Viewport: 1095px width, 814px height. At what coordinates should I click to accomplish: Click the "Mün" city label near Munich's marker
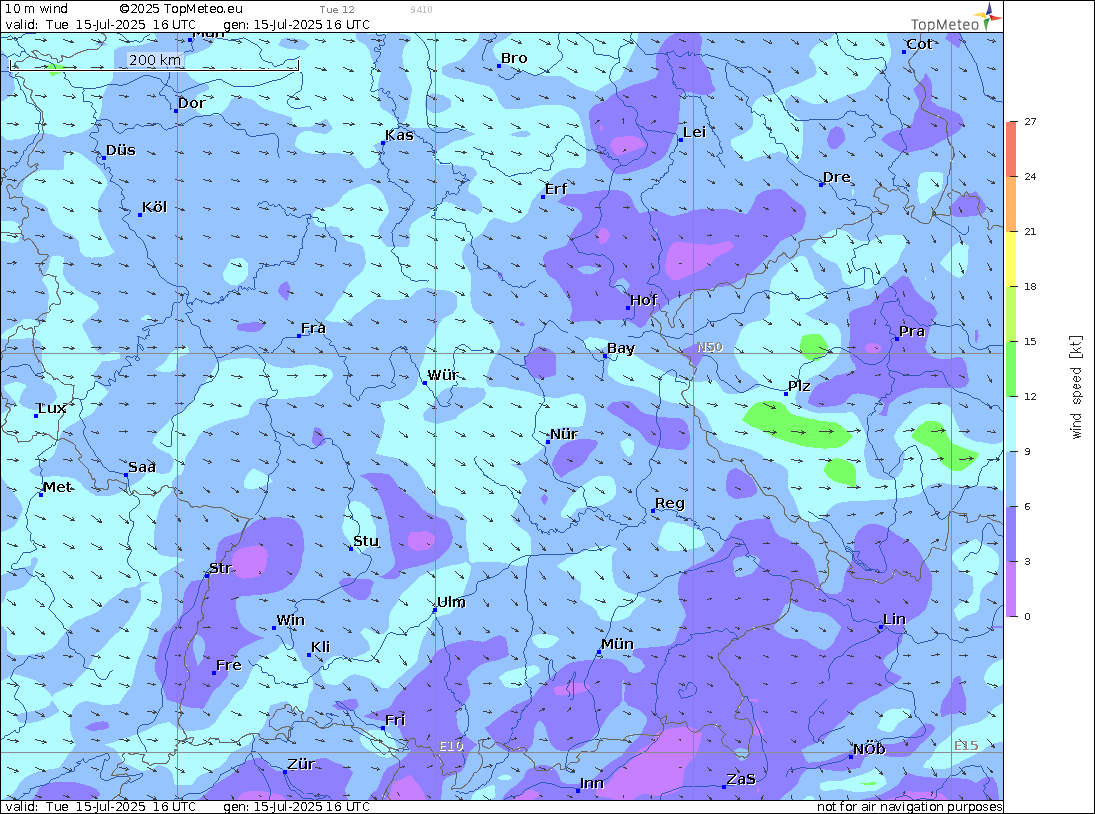[617, 644]
